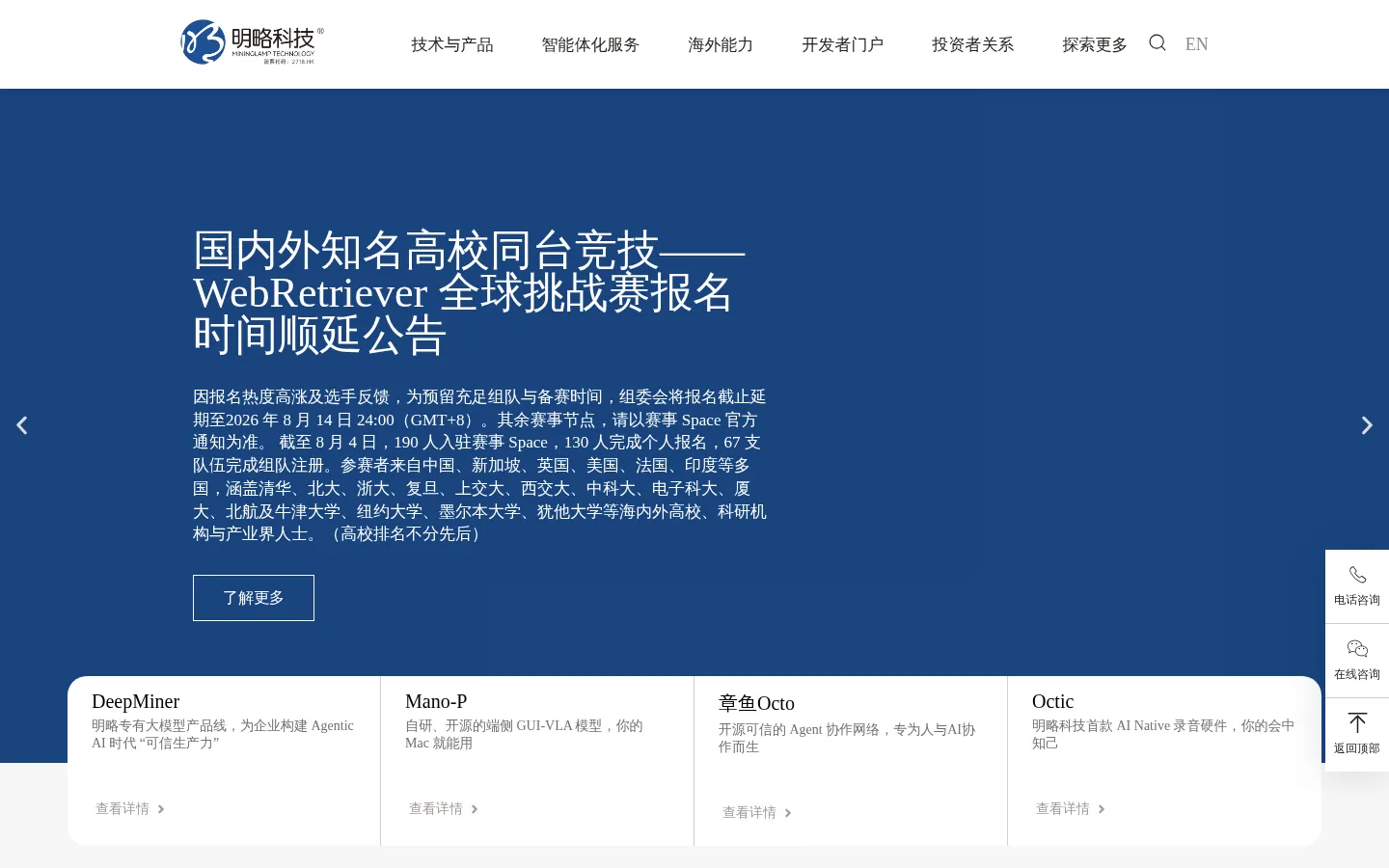Click the DeepMiner card title
The image size is (1389, 868).
pyautogui.click(x=136, y=701)
